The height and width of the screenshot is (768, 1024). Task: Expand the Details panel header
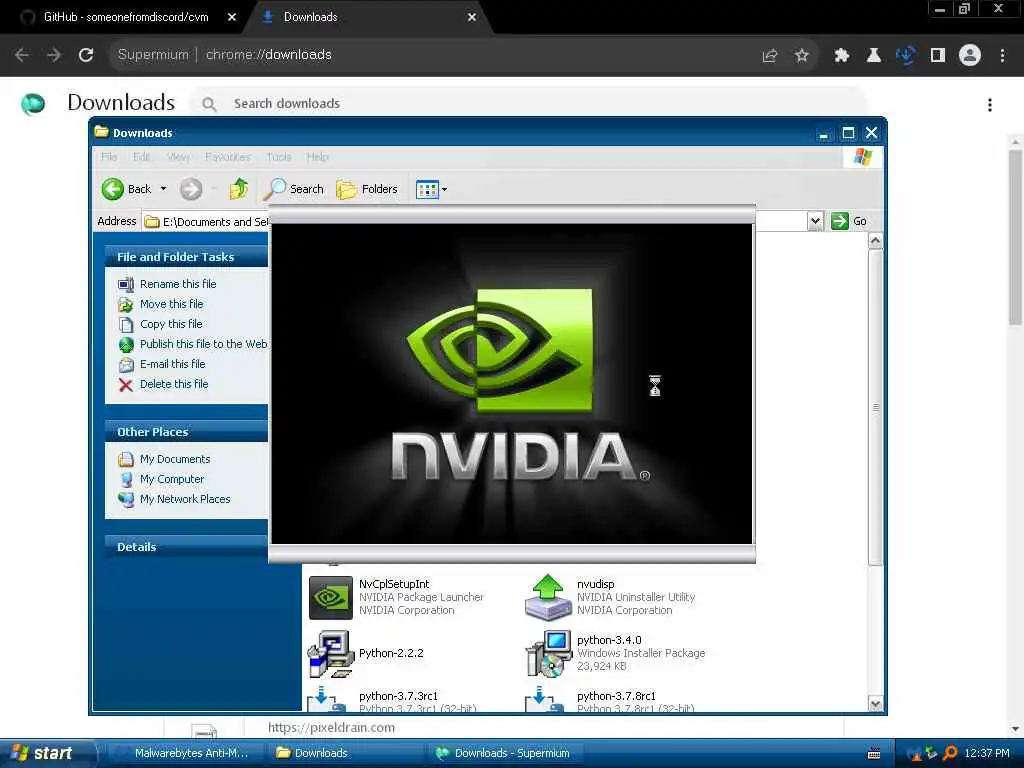point(186,547)
